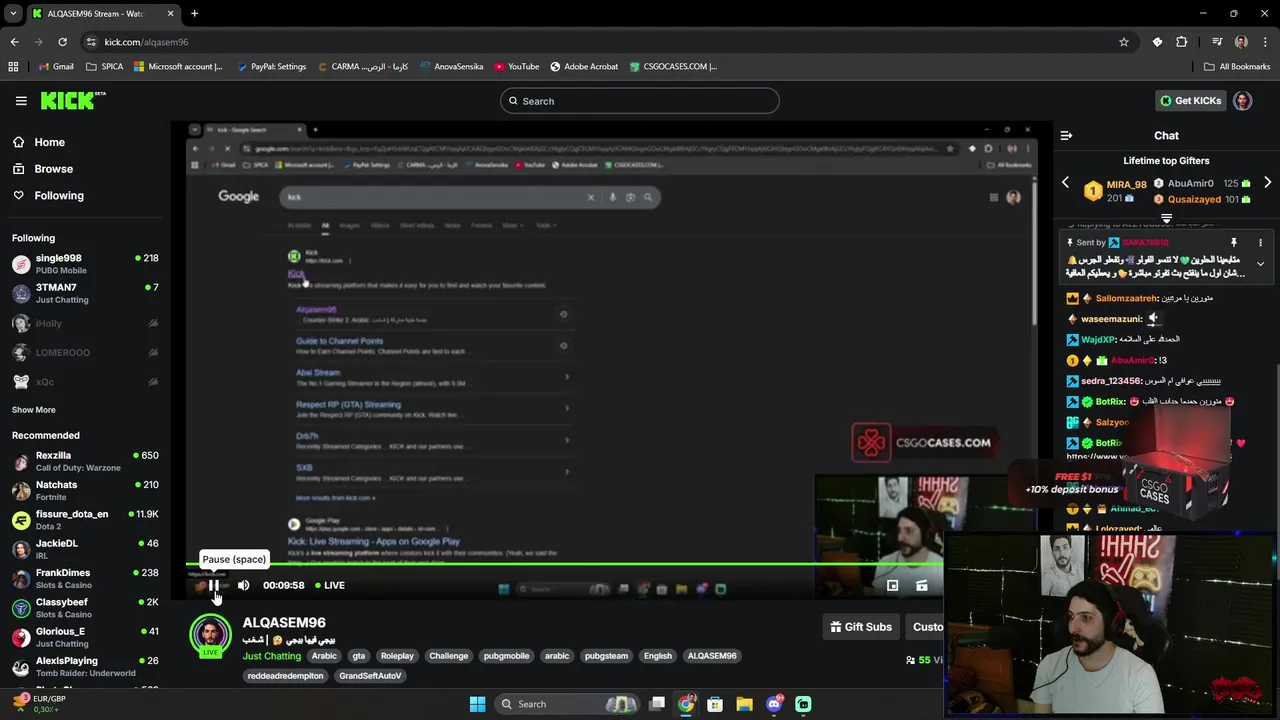1280x720 pixels.
Task: Select the GrandSeftAutoV tag
Action: (x=370, y=676)
